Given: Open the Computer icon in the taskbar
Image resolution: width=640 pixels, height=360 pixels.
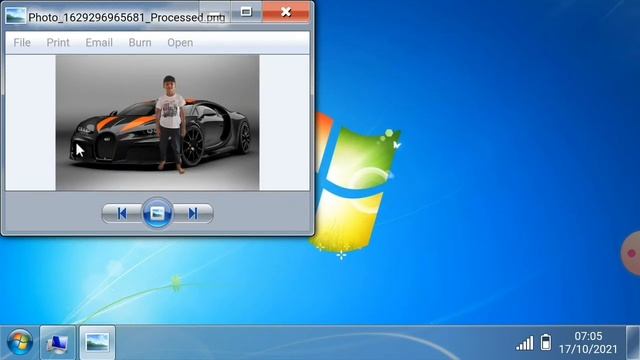Looking at the screenshot, I should pos(58,342).
